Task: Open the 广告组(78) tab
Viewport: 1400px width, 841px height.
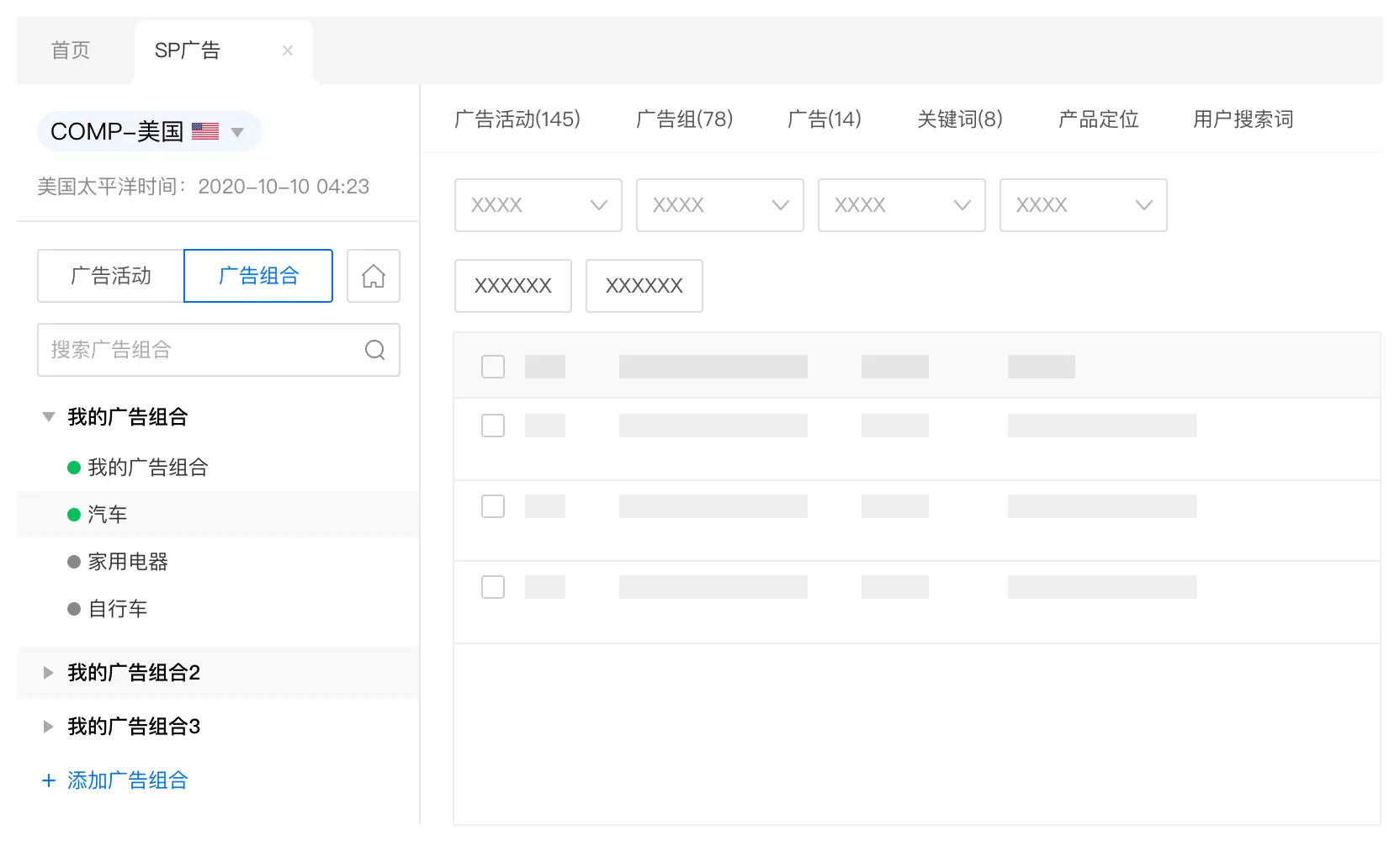Action: (x=685, y=119)
